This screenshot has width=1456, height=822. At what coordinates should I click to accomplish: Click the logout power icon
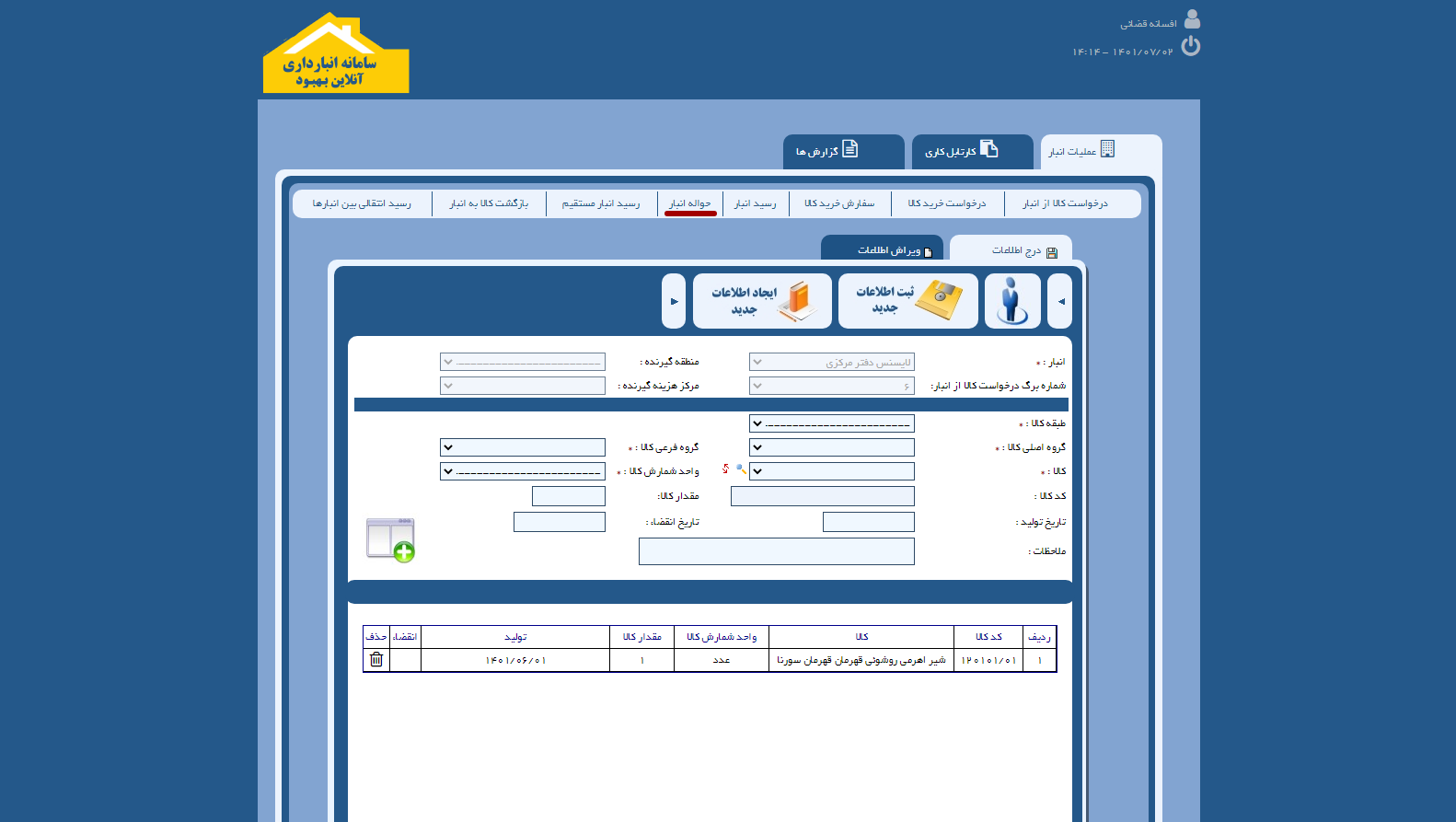click(1190, 46)
